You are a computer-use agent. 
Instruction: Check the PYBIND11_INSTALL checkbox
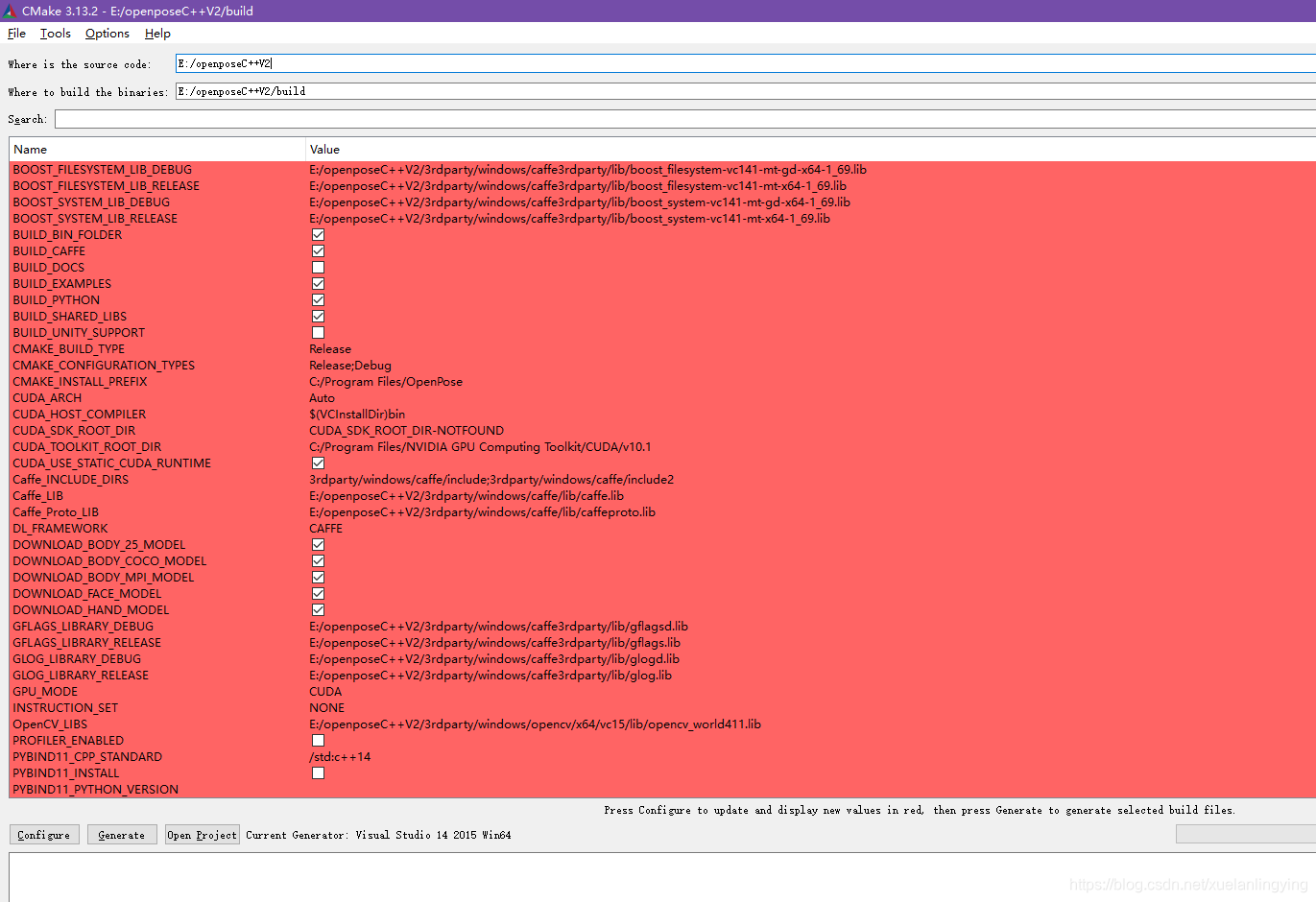pyautogui.click(x=319, y=773)
